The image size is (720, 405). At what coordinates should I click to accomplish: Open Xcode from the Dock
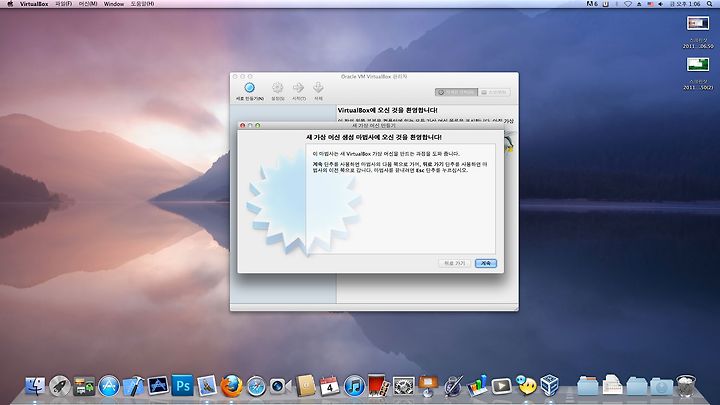tap(133, 386)
